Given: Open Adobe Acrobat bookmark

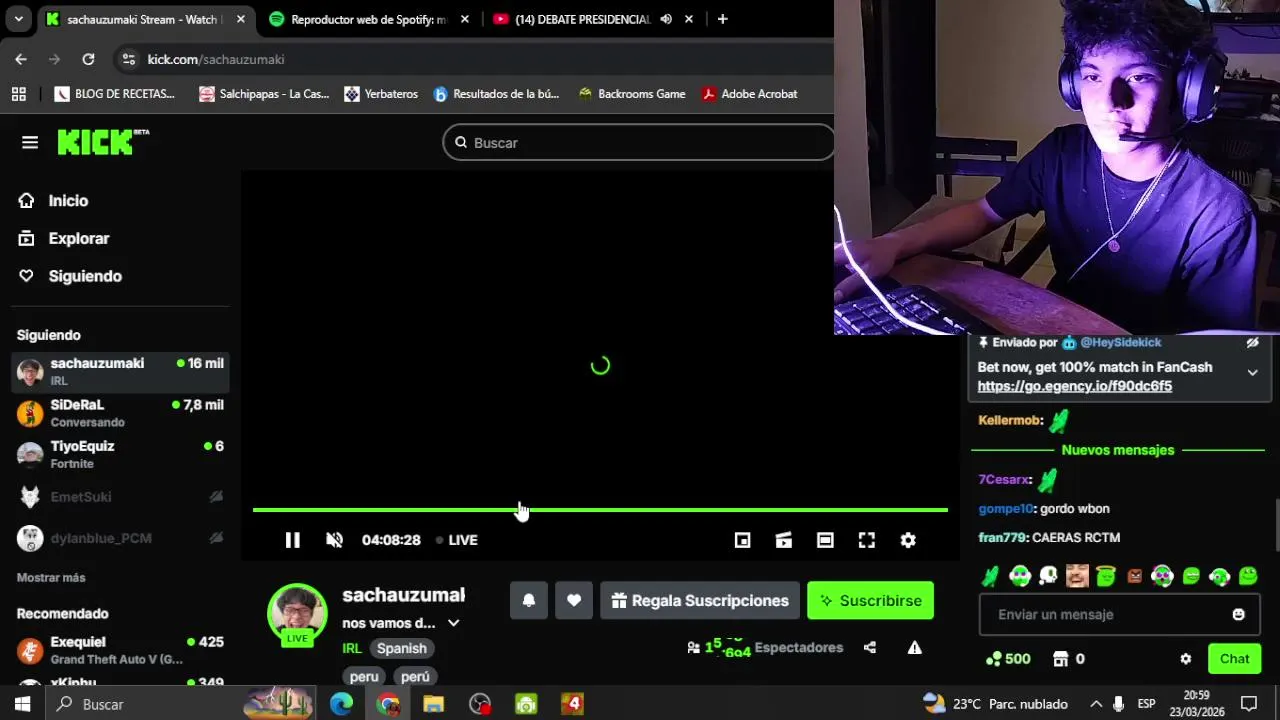Looking at the screenshot, I should 749,94.
